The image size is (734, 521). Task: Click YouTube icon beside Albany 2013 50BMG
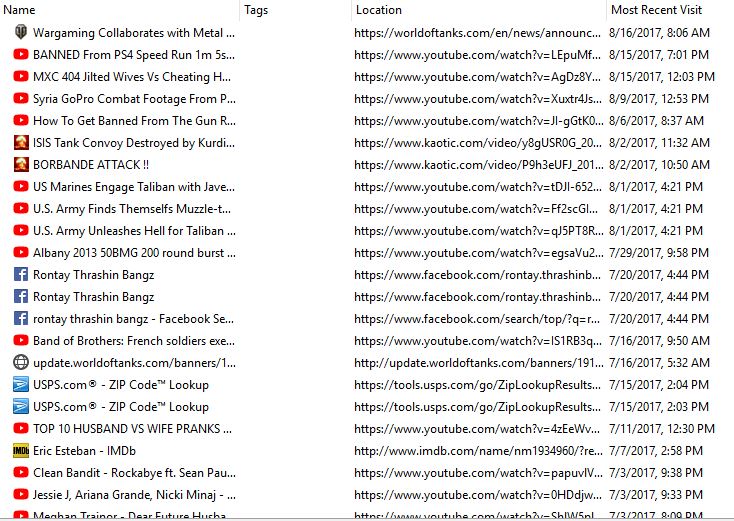(x=21, y=252)
